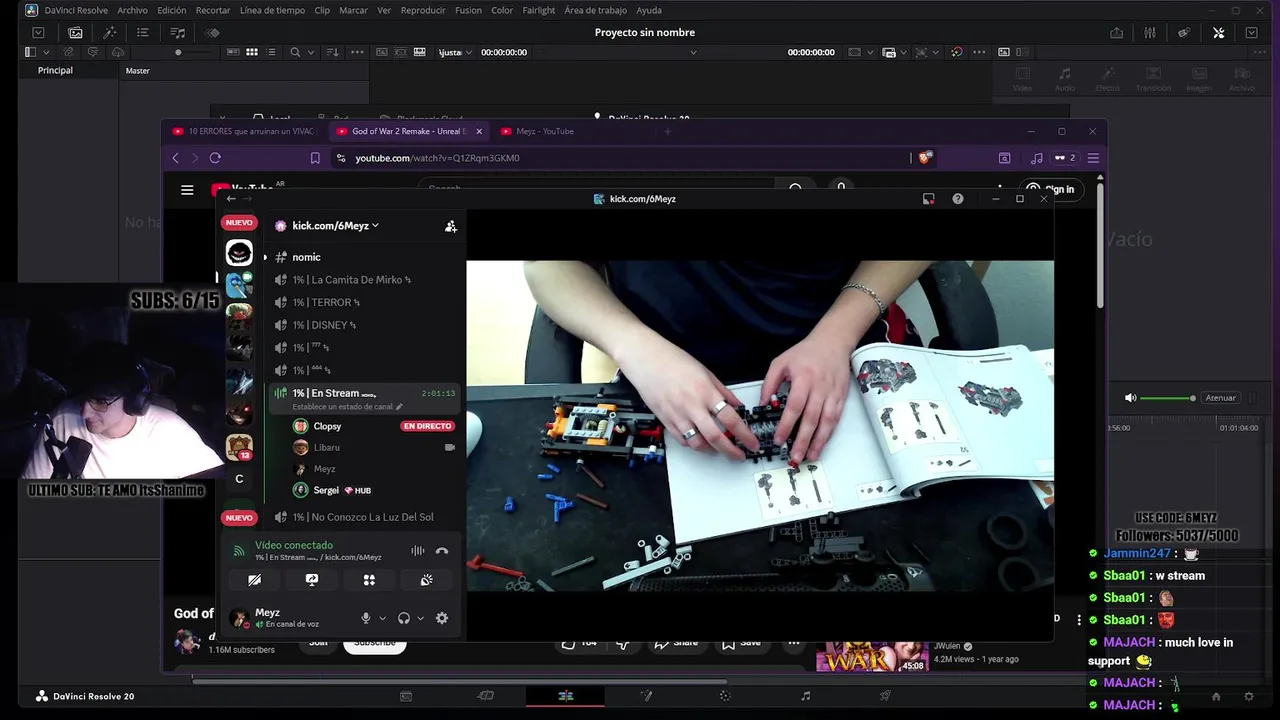The image size is (1280, 720).
Task: Join the No Conozco La Luz Del Sol channel
Action: (x=362, y=517)
